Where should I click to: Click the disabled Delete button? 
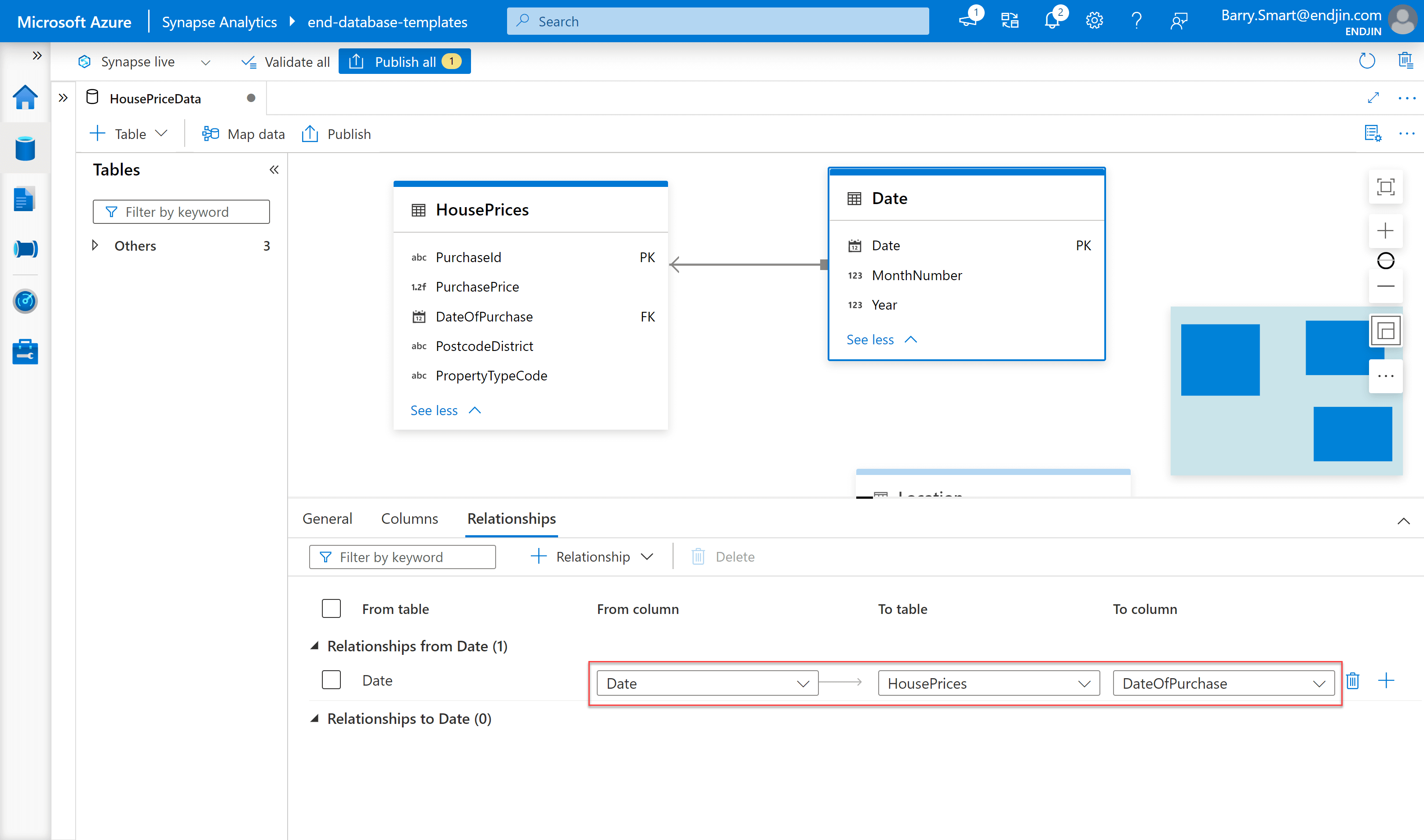pos(723,556)
